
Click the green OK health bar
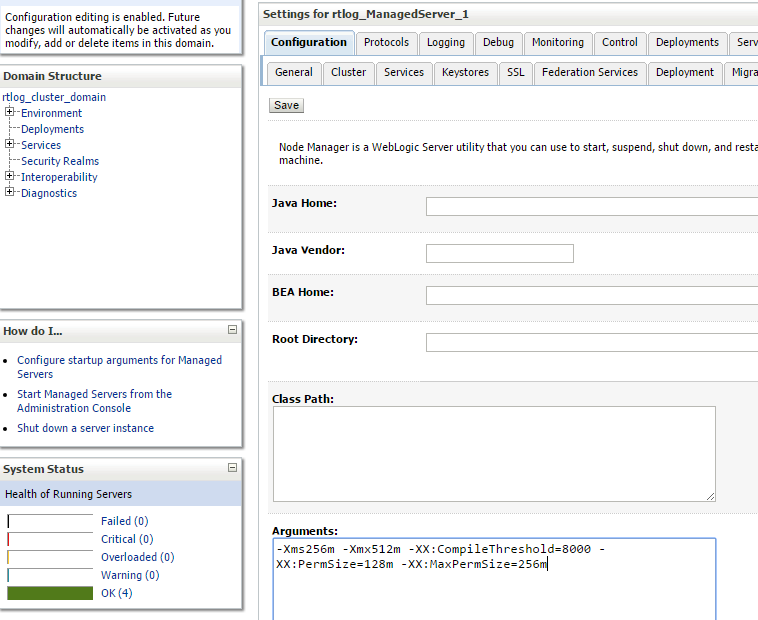tap(50, 593)
